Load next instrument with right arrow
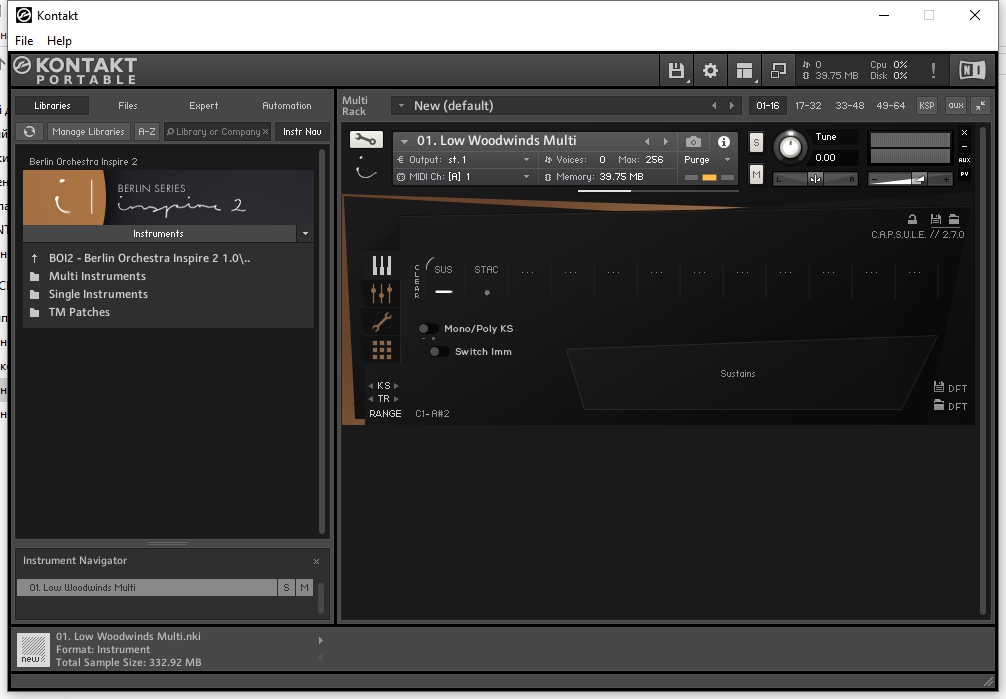The height and width of the screenshot is (699, 1006). click(x=665, y=141)
